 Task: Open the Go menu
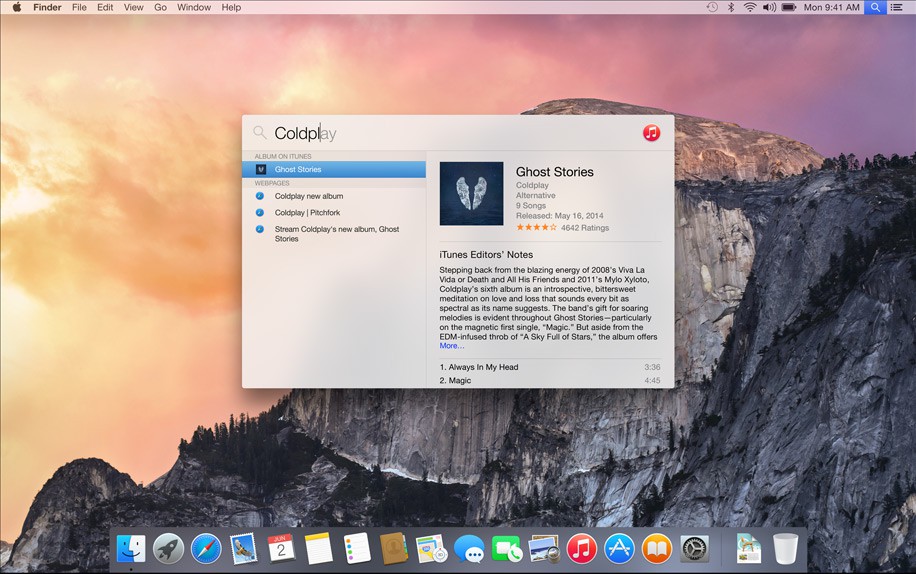160,7
